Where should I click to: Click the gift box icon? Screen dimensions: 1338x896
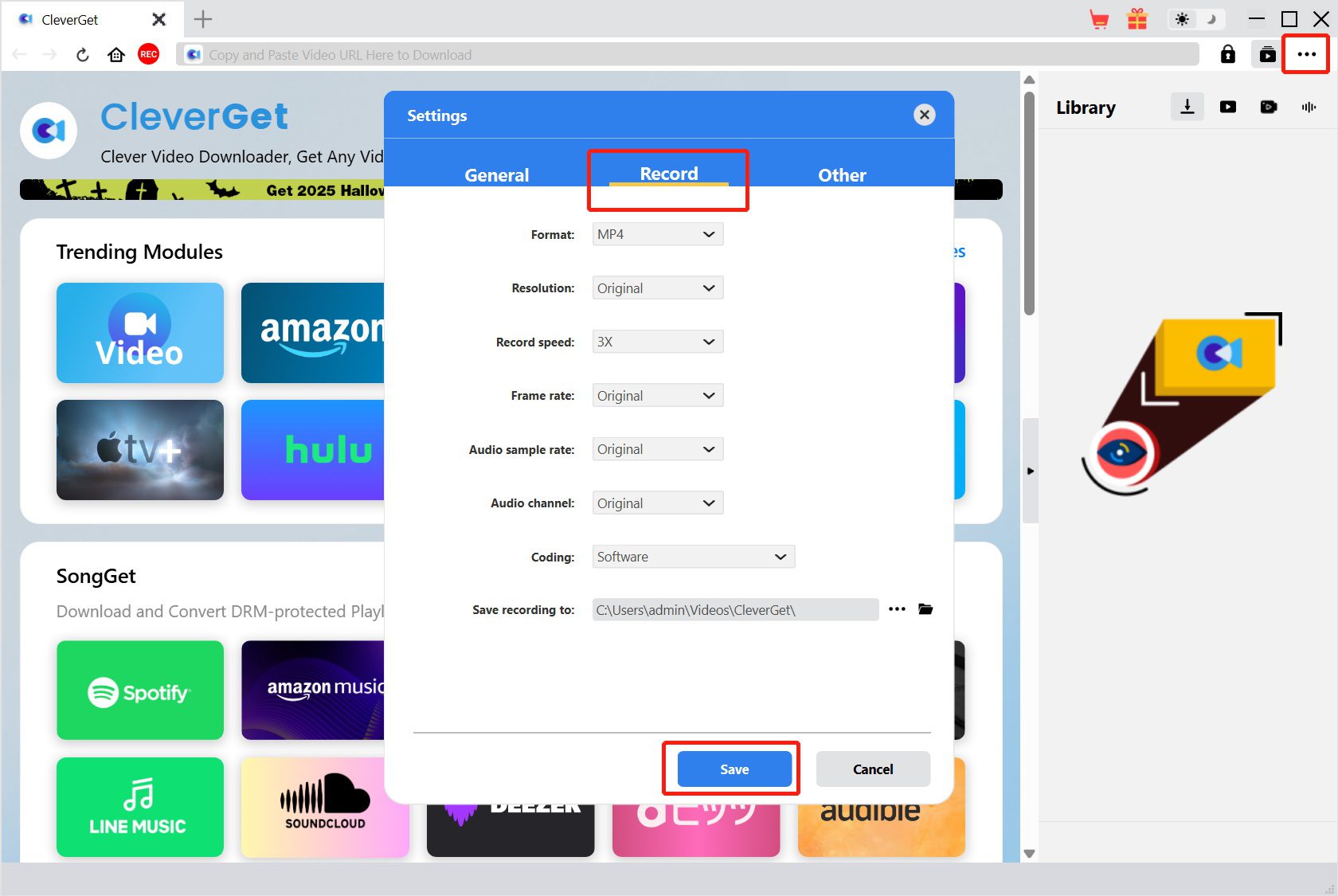pyautogui.click(x=1137, y=19)
